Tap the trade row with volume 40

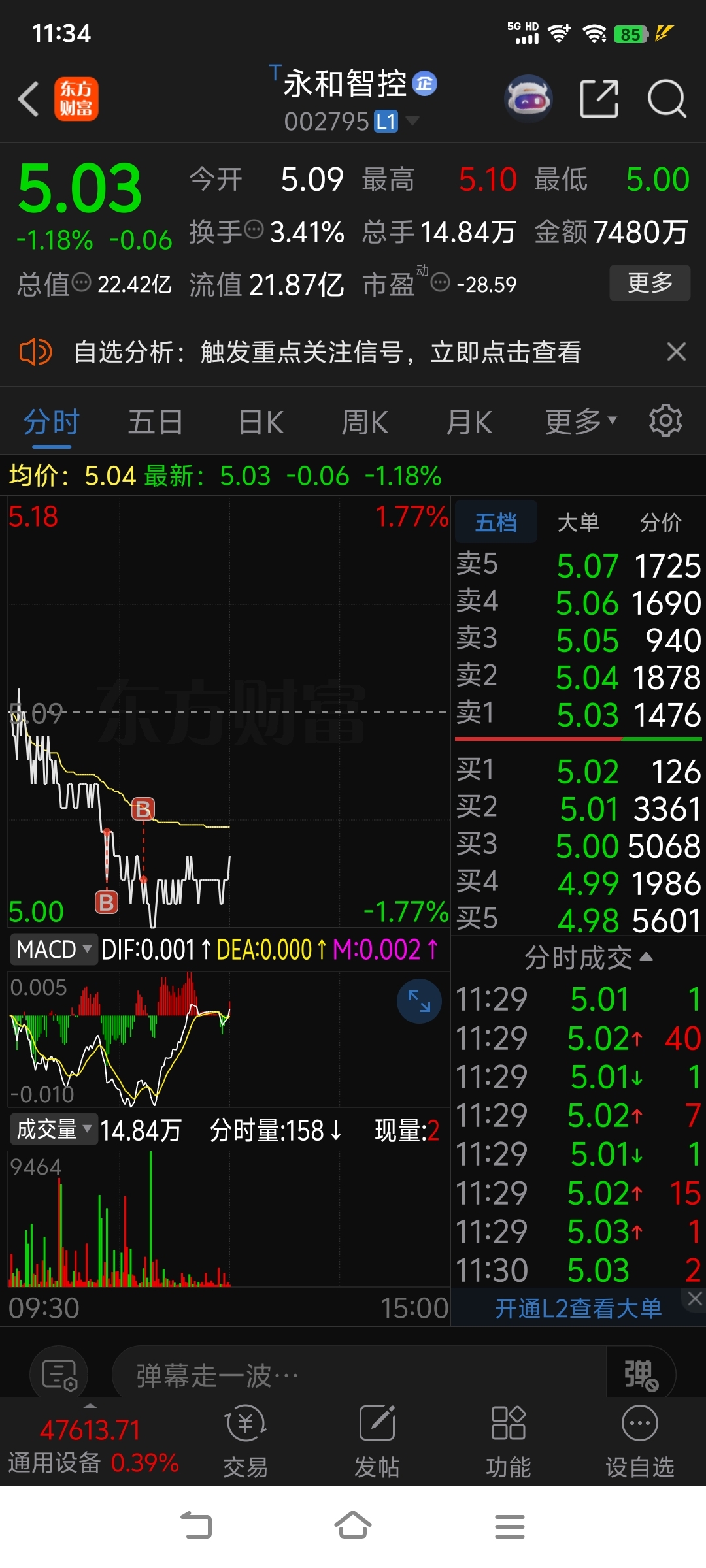(579, 1037)
